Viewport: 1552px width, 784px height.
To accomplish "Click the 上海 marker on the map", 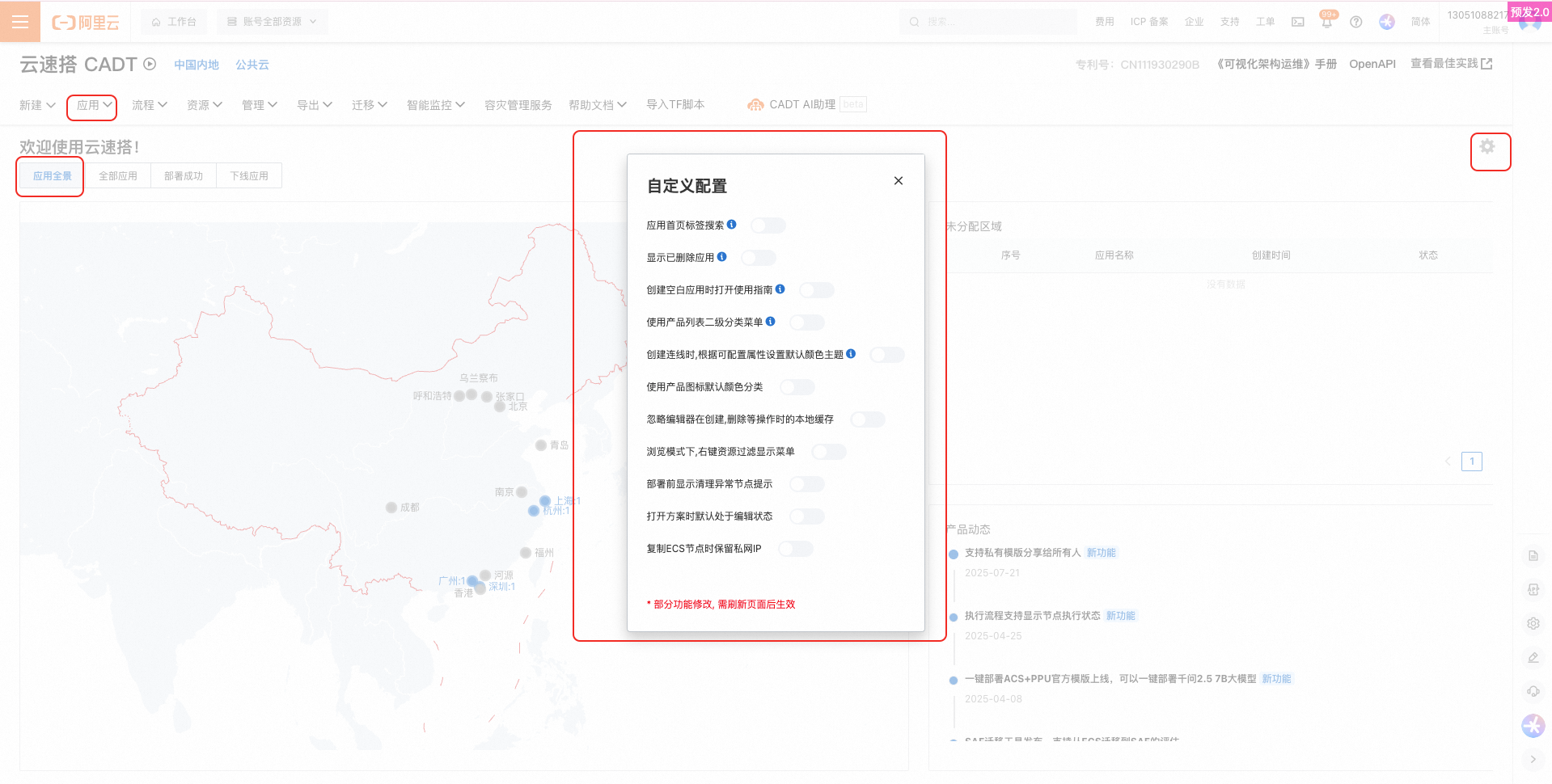I will (x=545, y=501).
